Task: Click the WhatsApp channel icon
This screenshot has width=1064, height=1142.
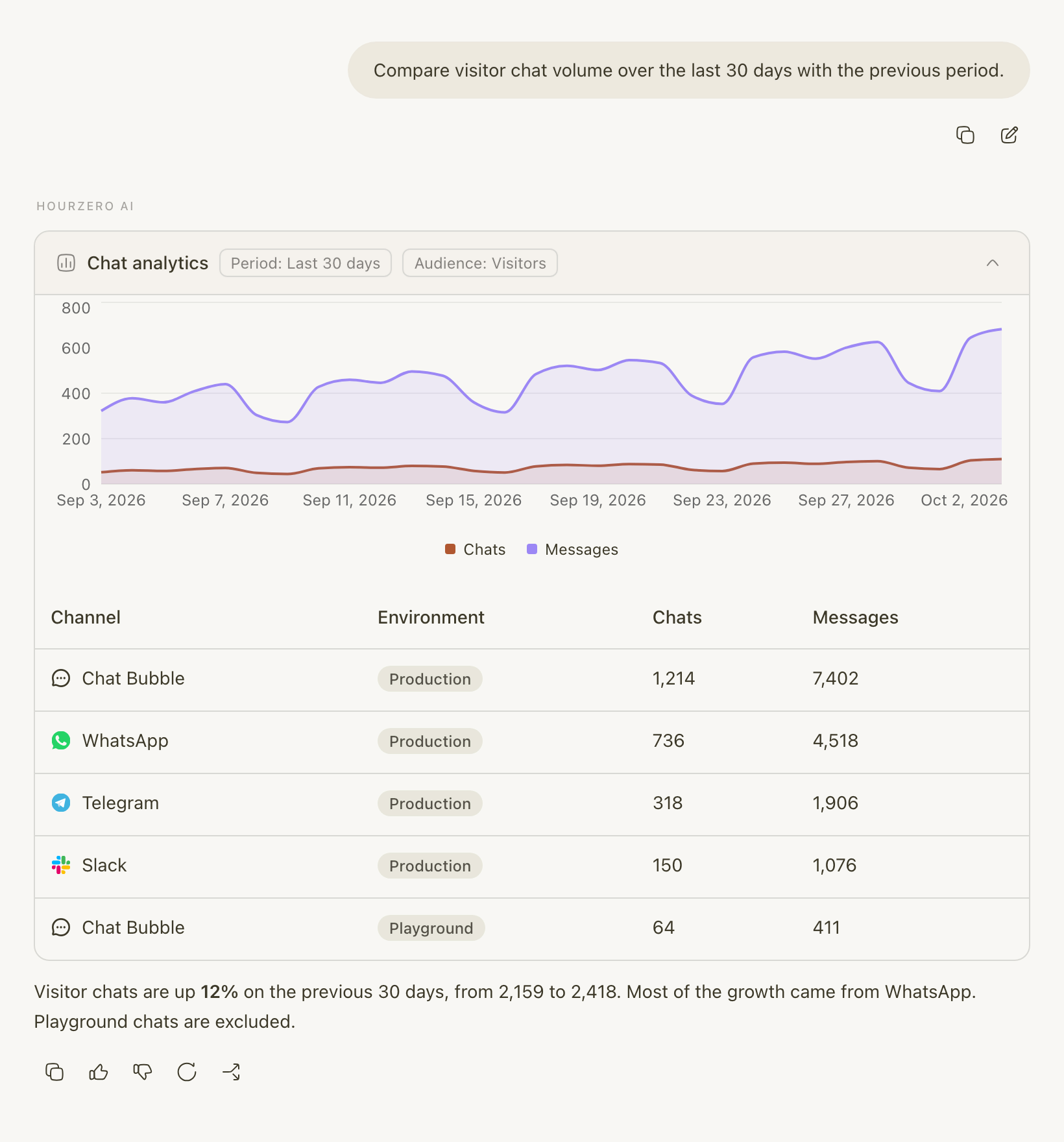Action: click(x=61, y=741)
